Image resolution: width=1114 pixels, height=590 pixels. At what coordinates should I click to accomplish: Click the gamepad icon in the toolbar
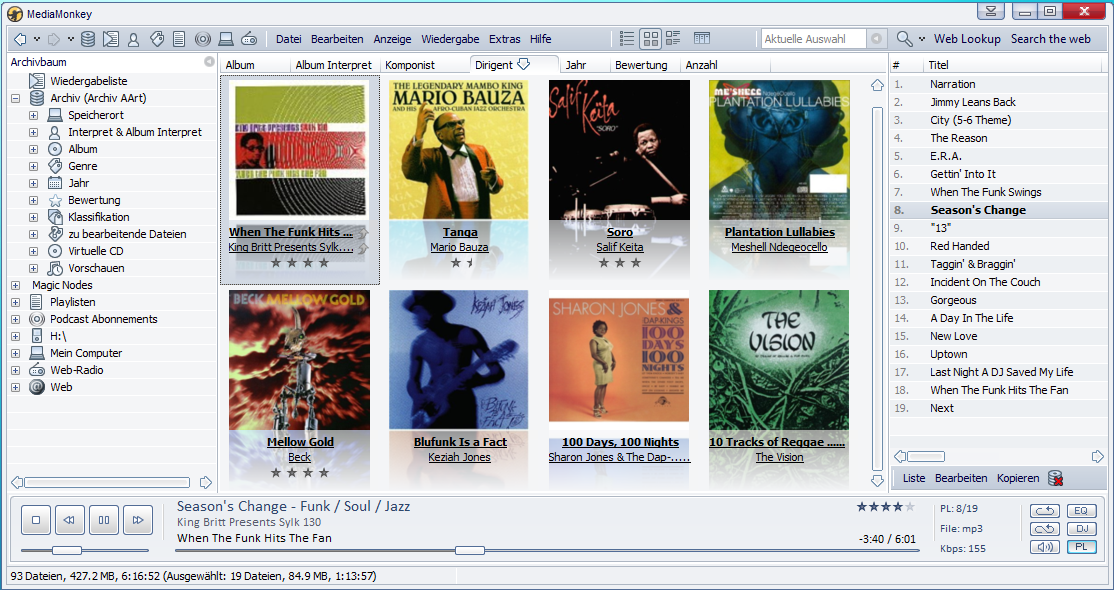[248, 39]
